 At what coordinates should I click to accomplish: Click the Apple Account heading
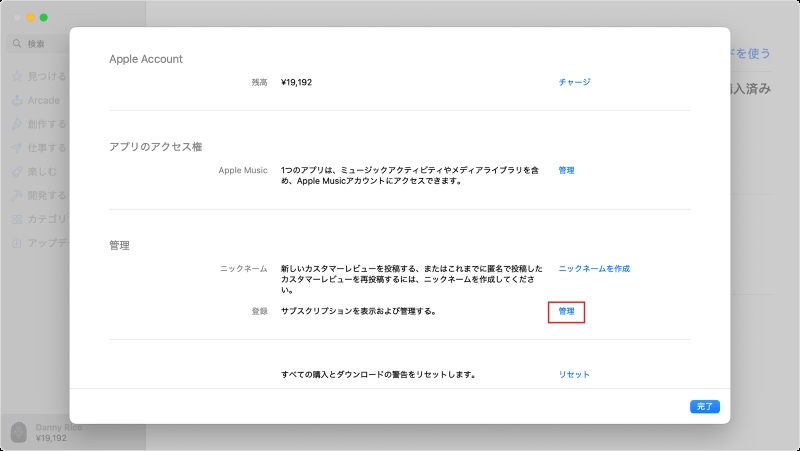(x=146, y=59)
